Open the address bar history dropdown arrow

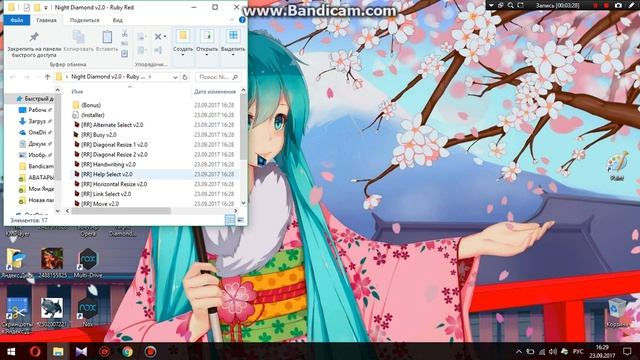(175, 77)
